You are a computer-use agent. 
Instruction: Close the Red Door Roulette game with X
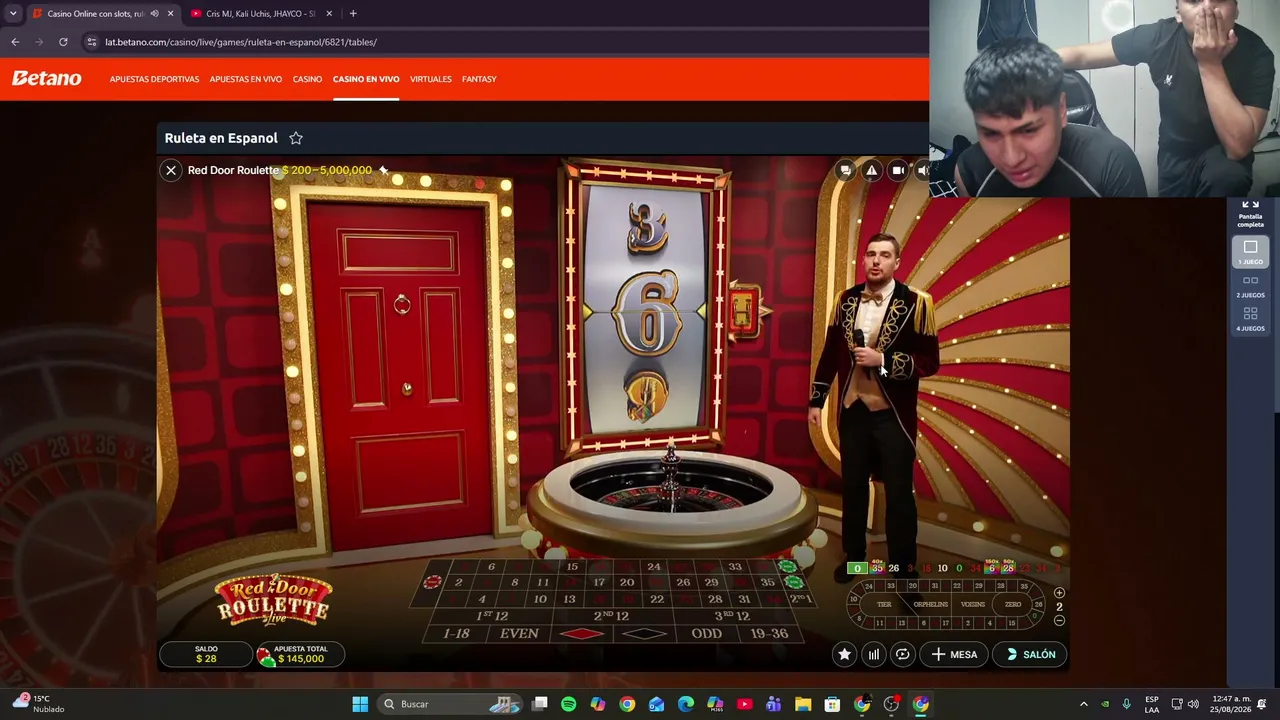coord(171,170)
